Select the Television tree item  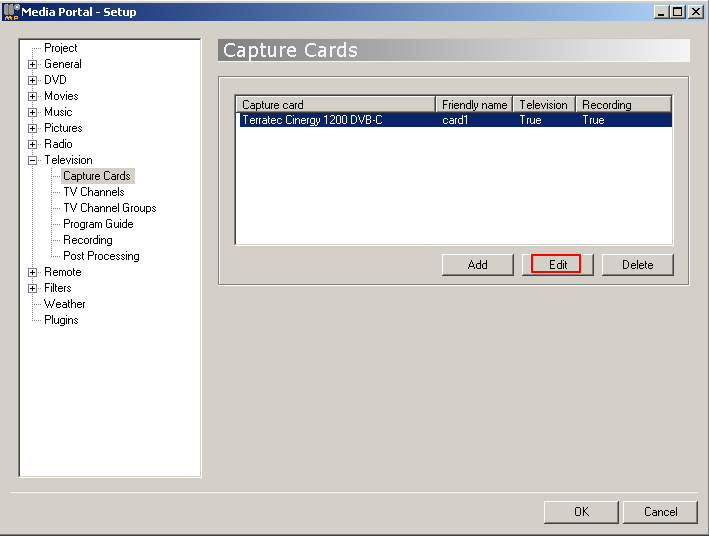(68, 160)
